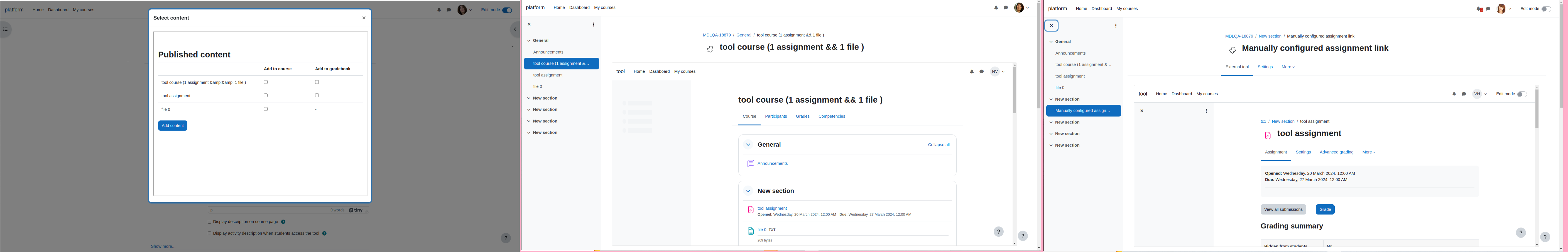Open file 0 link in embedded course
Image resolution: width=1568 pixels, height=252 pixels.
click(x=761, y=230)
